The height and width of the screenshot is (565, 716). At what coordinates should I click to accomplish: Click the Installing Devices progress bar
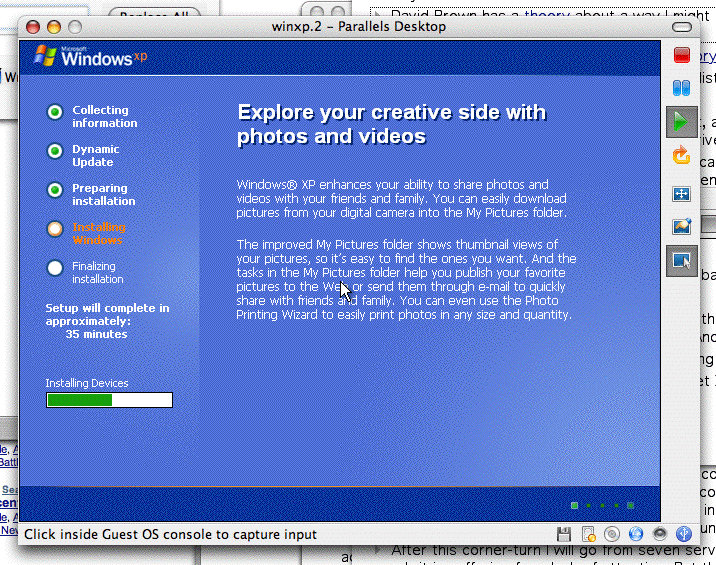click(109, 400)
